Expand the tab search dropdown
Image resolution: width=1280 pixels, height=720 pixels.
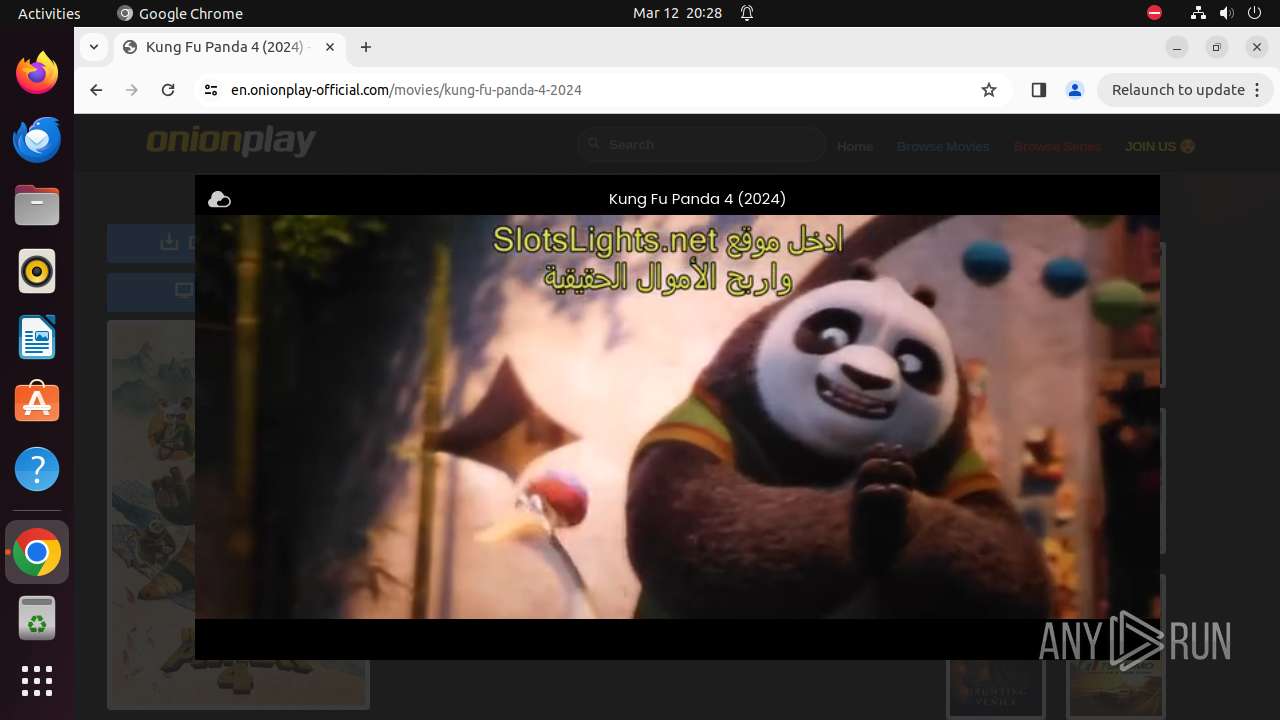[x=93, y=47]
